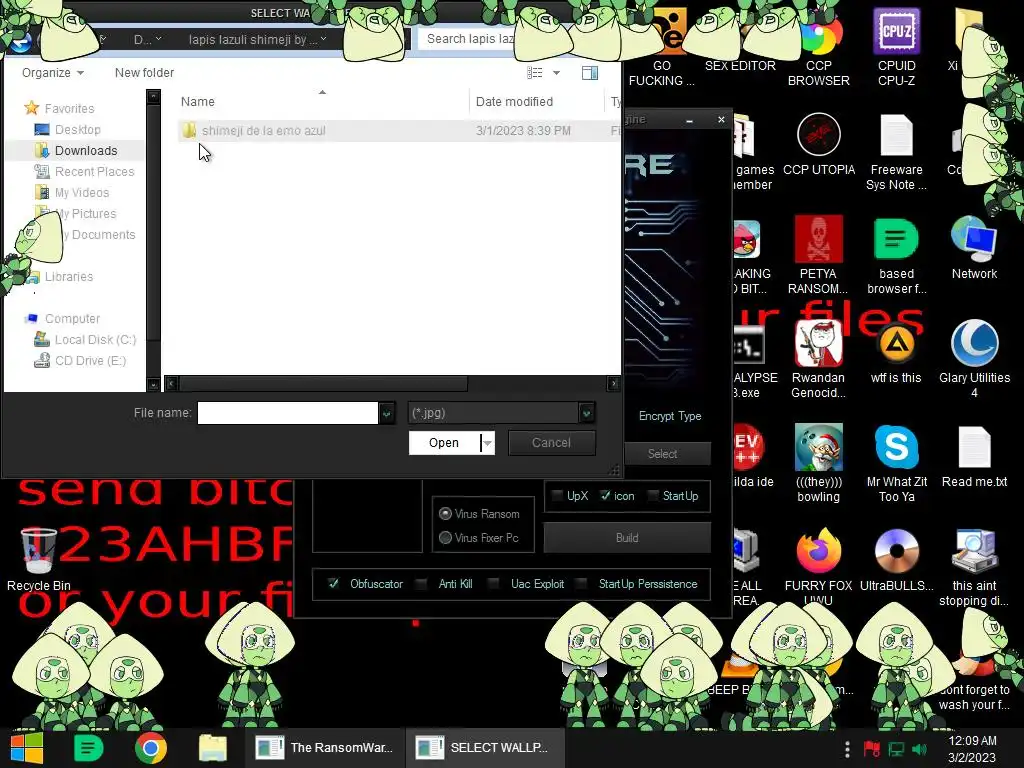Open the CCP BROWSER desktop icon

pyautogui.click(x=818, y=47)
